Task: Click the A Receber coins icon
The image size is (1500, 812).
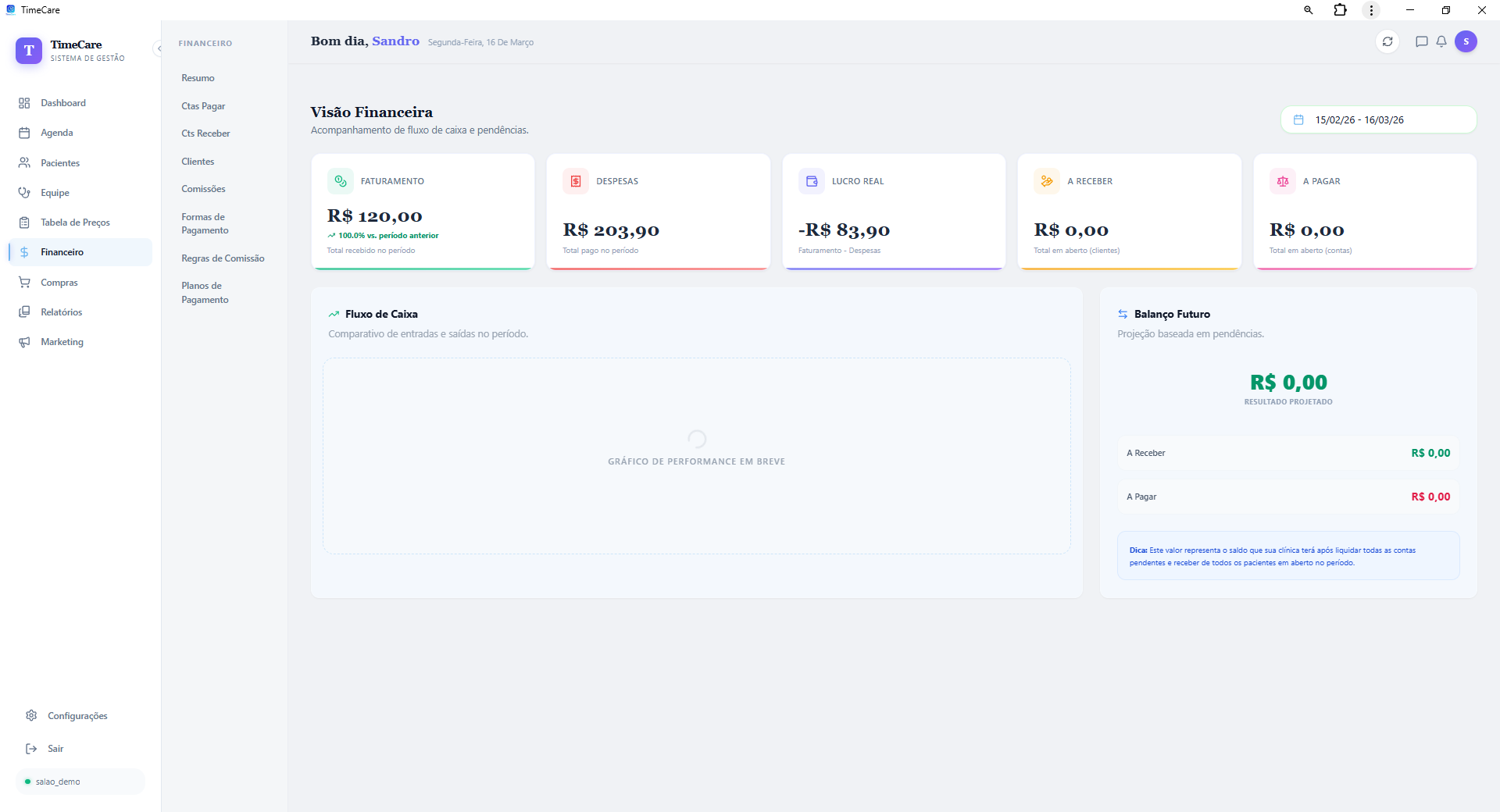Action: [1047, 181]
